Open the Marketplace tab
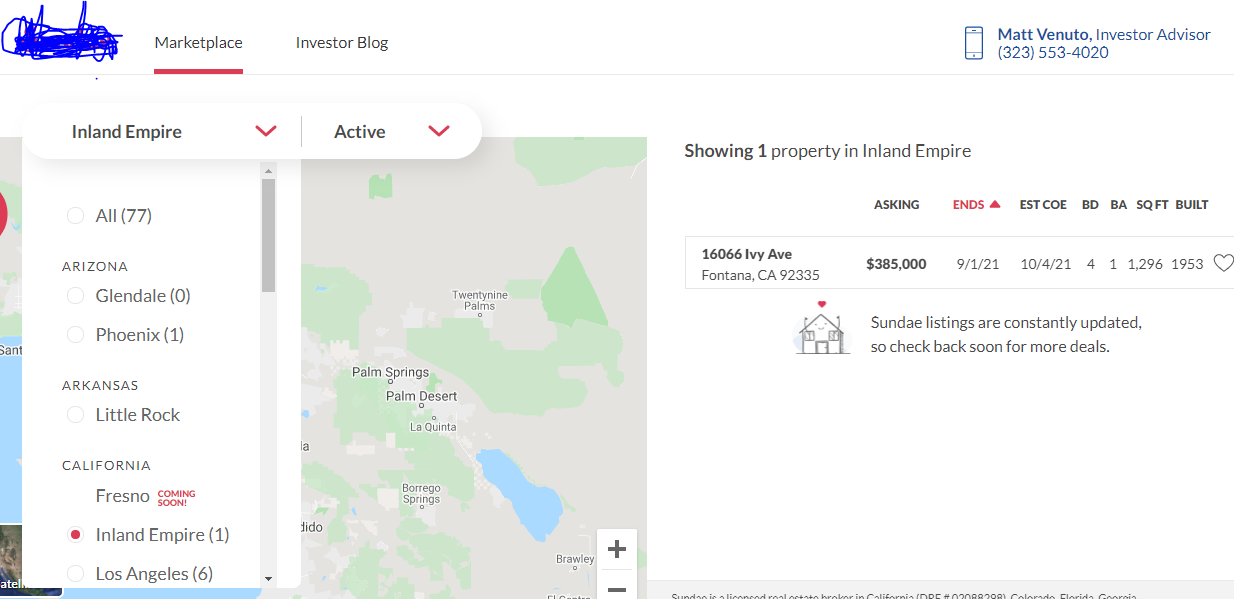The width and height of the screenshot is (1234, 599). tap(198, 43)
